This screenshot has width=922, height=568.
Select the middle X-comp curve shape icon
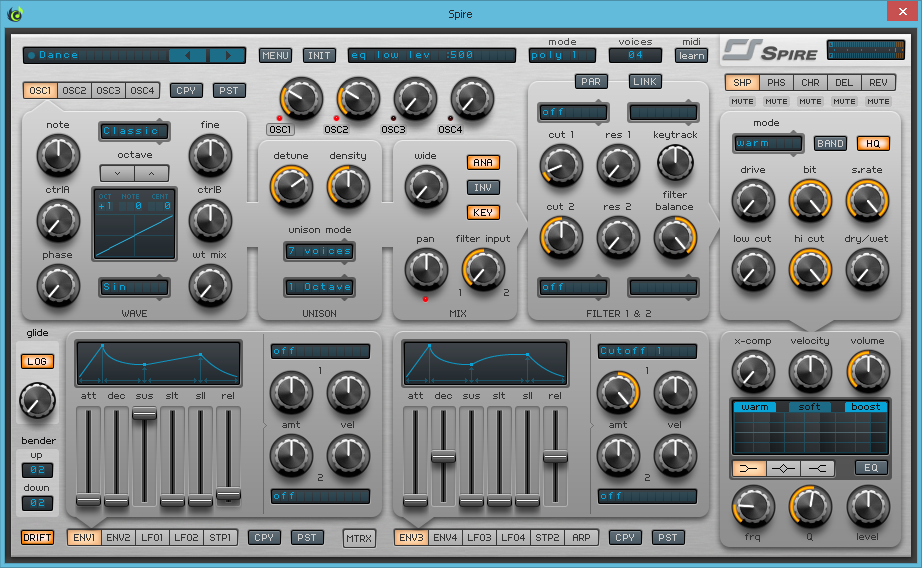tap(783, 468)
